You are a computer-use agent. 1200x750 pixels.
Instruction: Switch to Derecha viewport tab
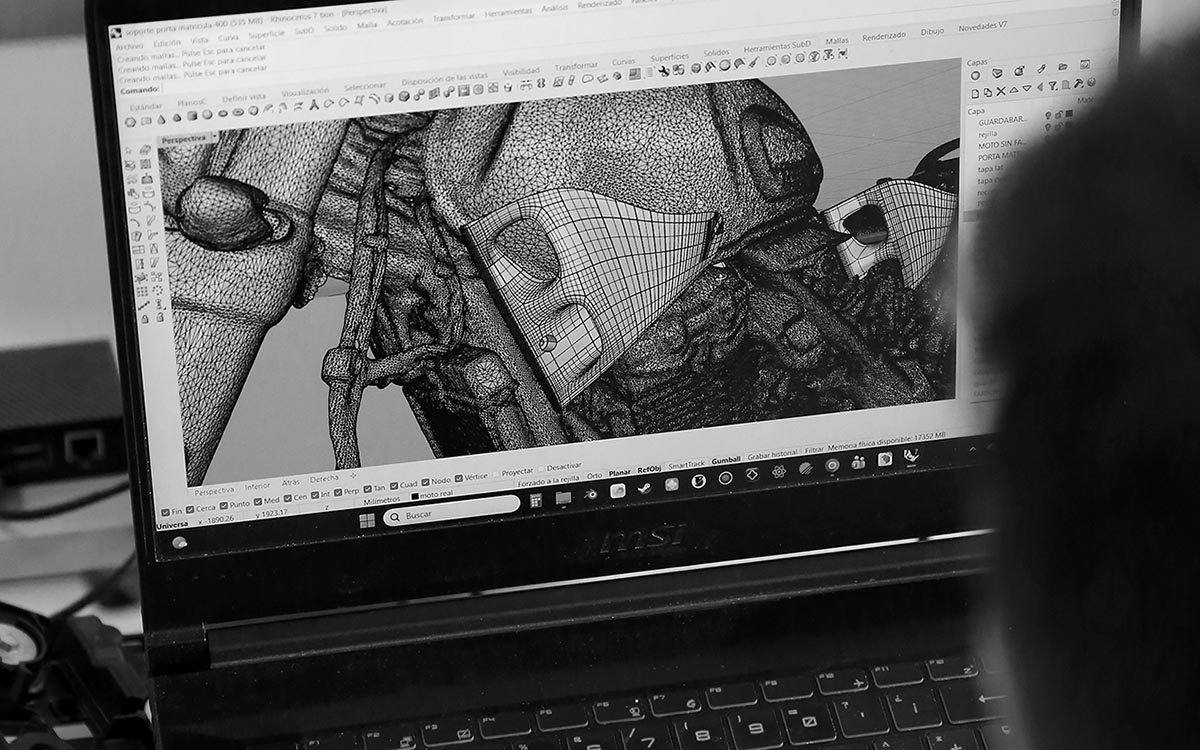click(x=324, y=479)
